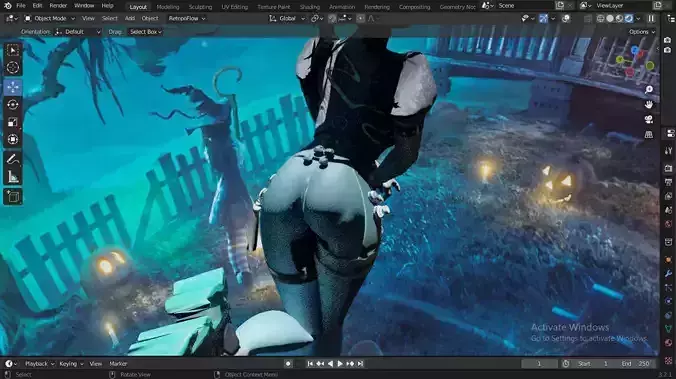Open the Material properties tab icon
676x379 pixels.
pyautogui.click(x=669, y=343)
